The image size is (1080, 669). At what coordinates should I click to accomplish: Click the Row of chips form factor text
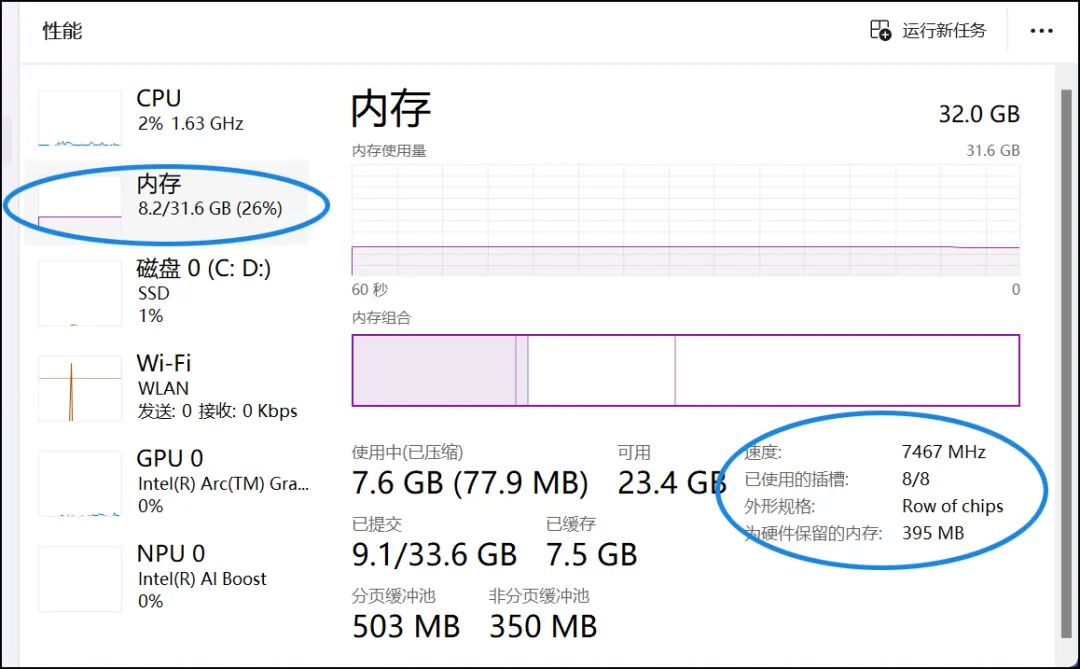tap(953, 506)
